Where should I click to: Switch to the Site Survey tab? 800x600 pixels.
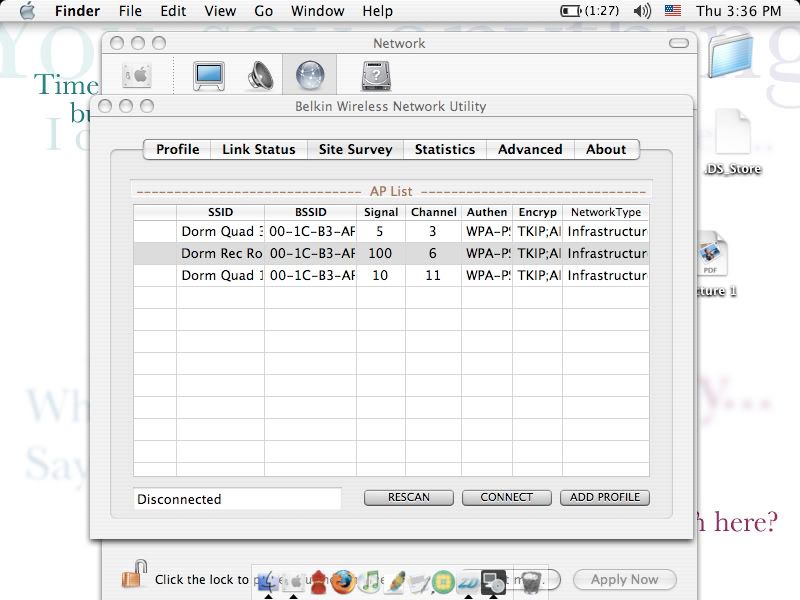click(x=355, y=149)
